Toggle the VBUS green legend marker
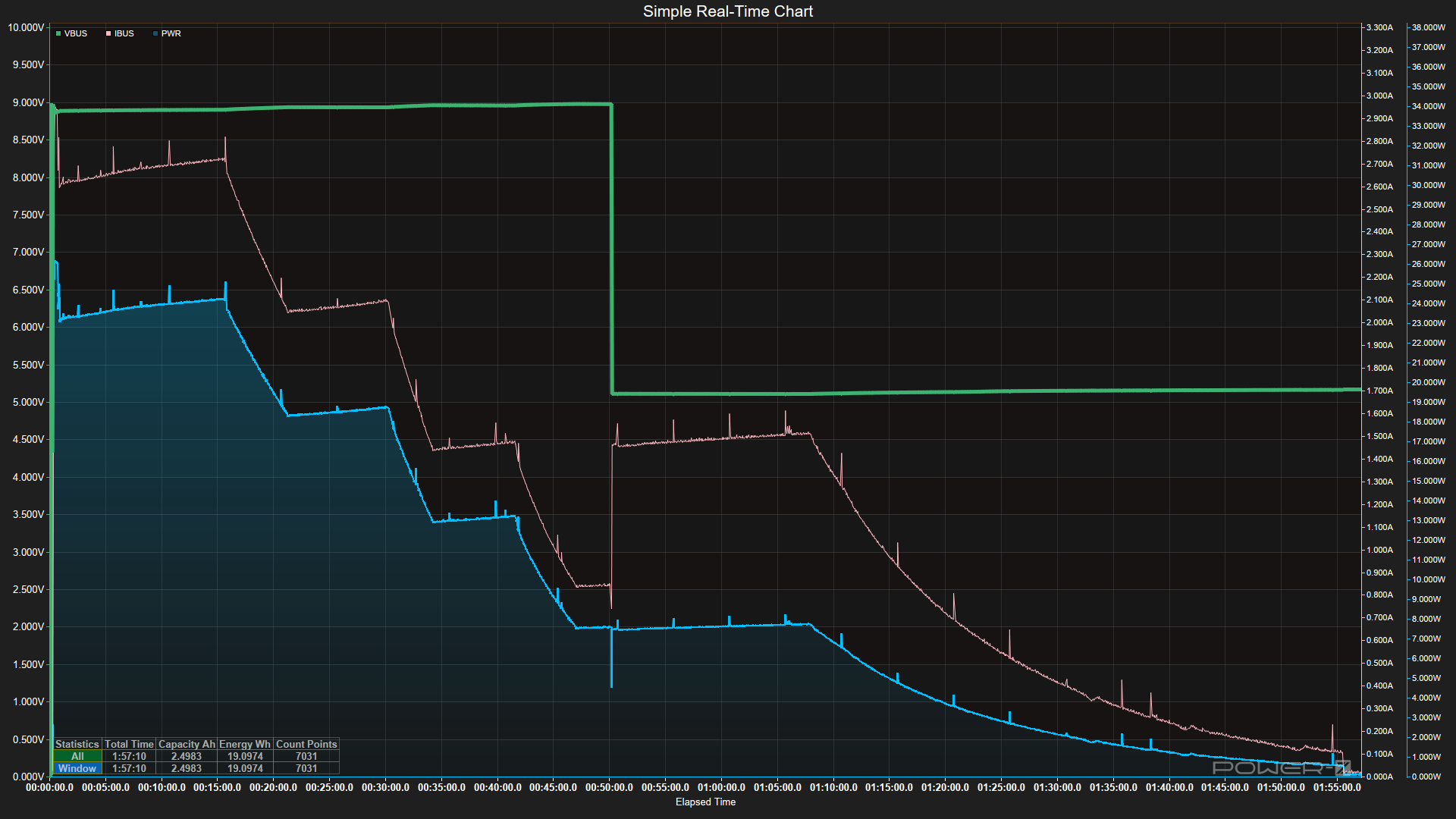The width and height of the screenshot is (1456, 819). point(58,34)
